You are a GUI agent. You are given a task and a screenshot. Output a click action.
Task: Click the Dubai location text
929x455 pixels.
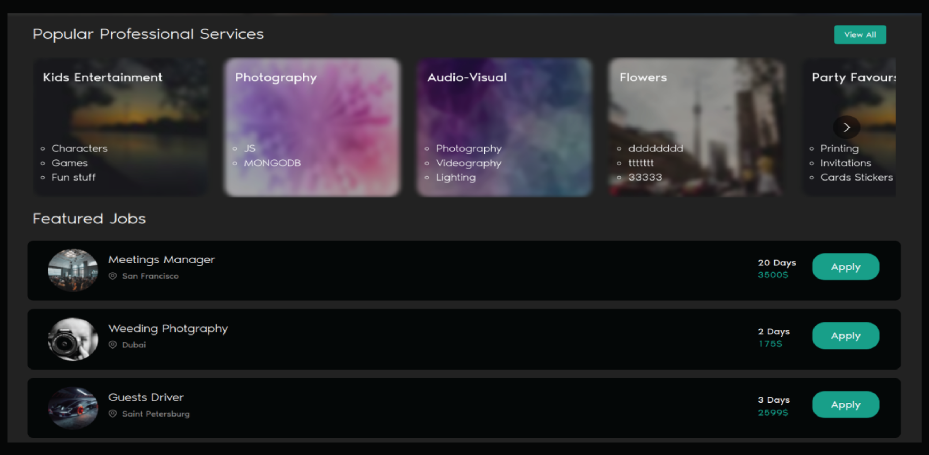pyautogui.click(x=134, y=345)
